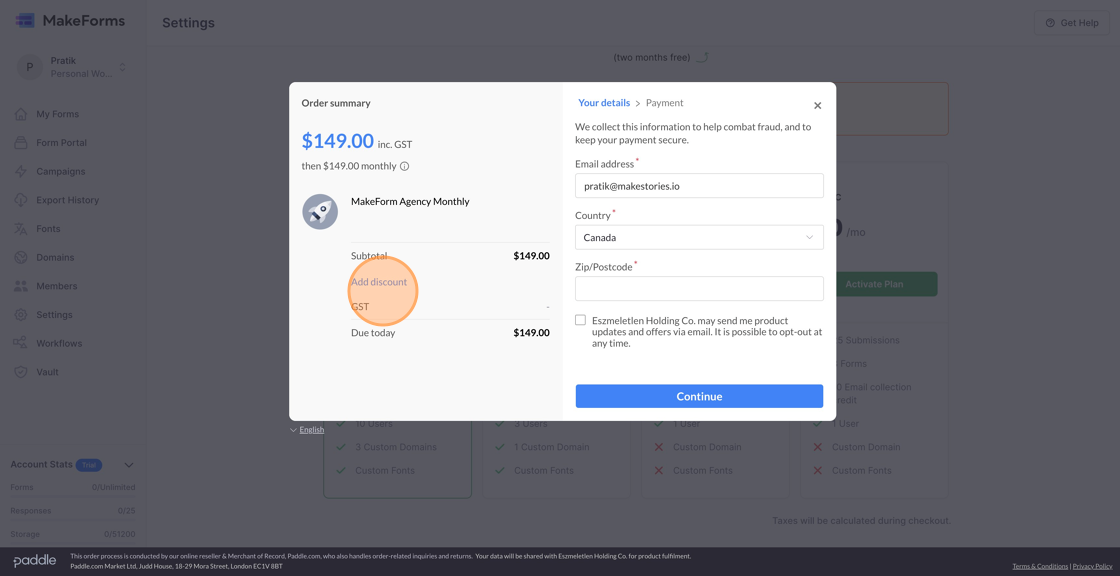Enable product updates email consent
The width and height of the screenshot is (1120, 576).
580,319
